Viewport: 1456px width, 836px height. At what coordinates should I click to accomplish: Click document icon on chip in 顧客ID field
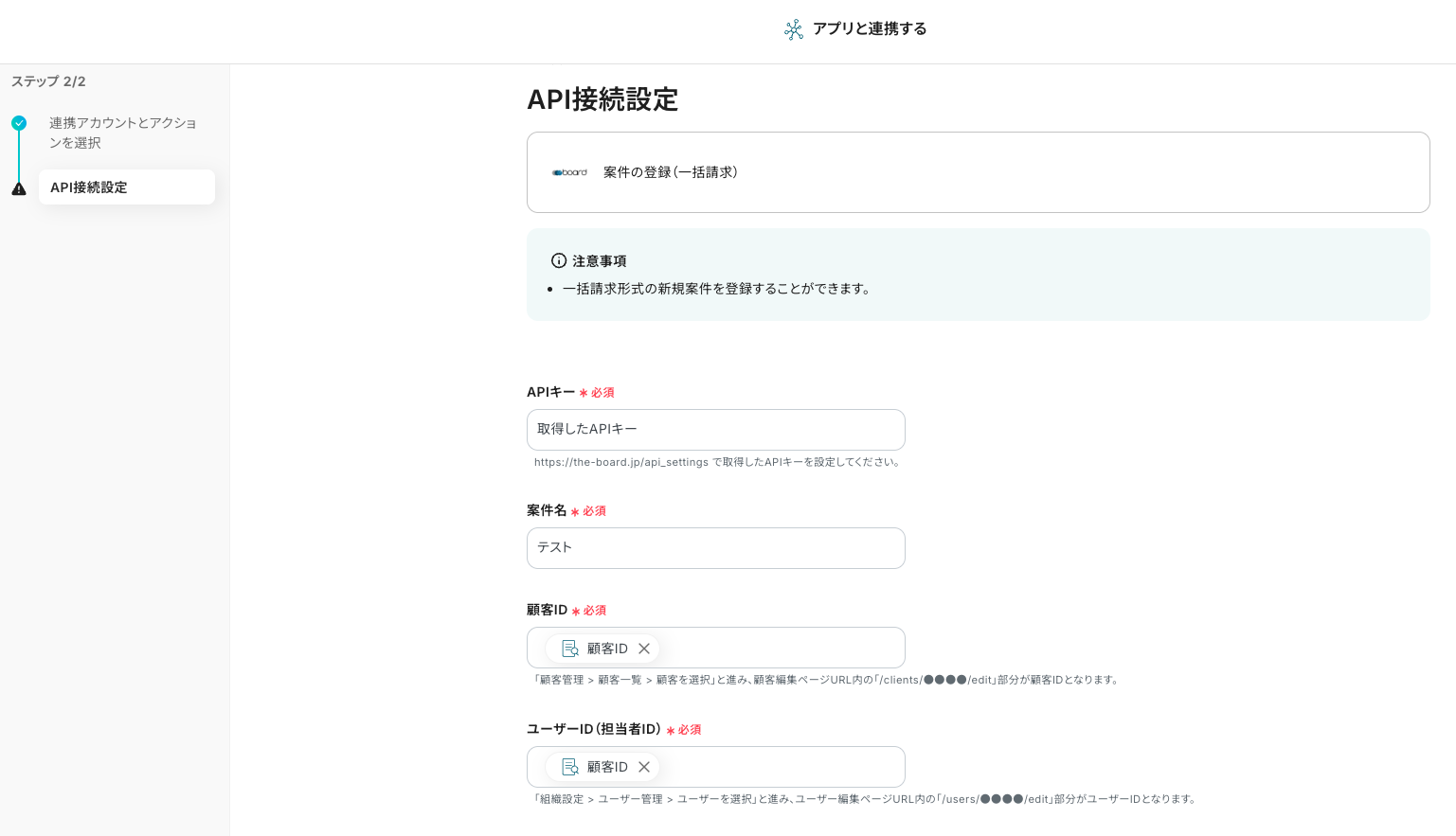click(570, 649)
